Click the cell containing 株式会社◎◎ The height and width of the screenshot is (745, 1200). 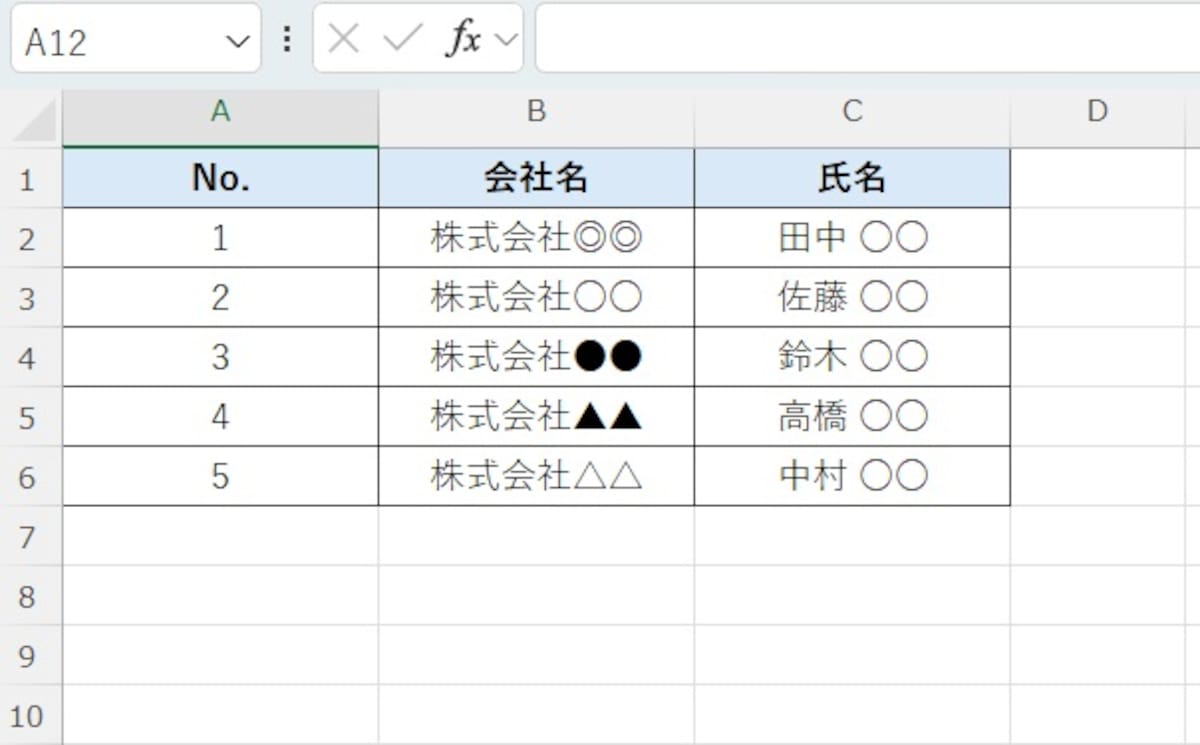tap(536, 238)
